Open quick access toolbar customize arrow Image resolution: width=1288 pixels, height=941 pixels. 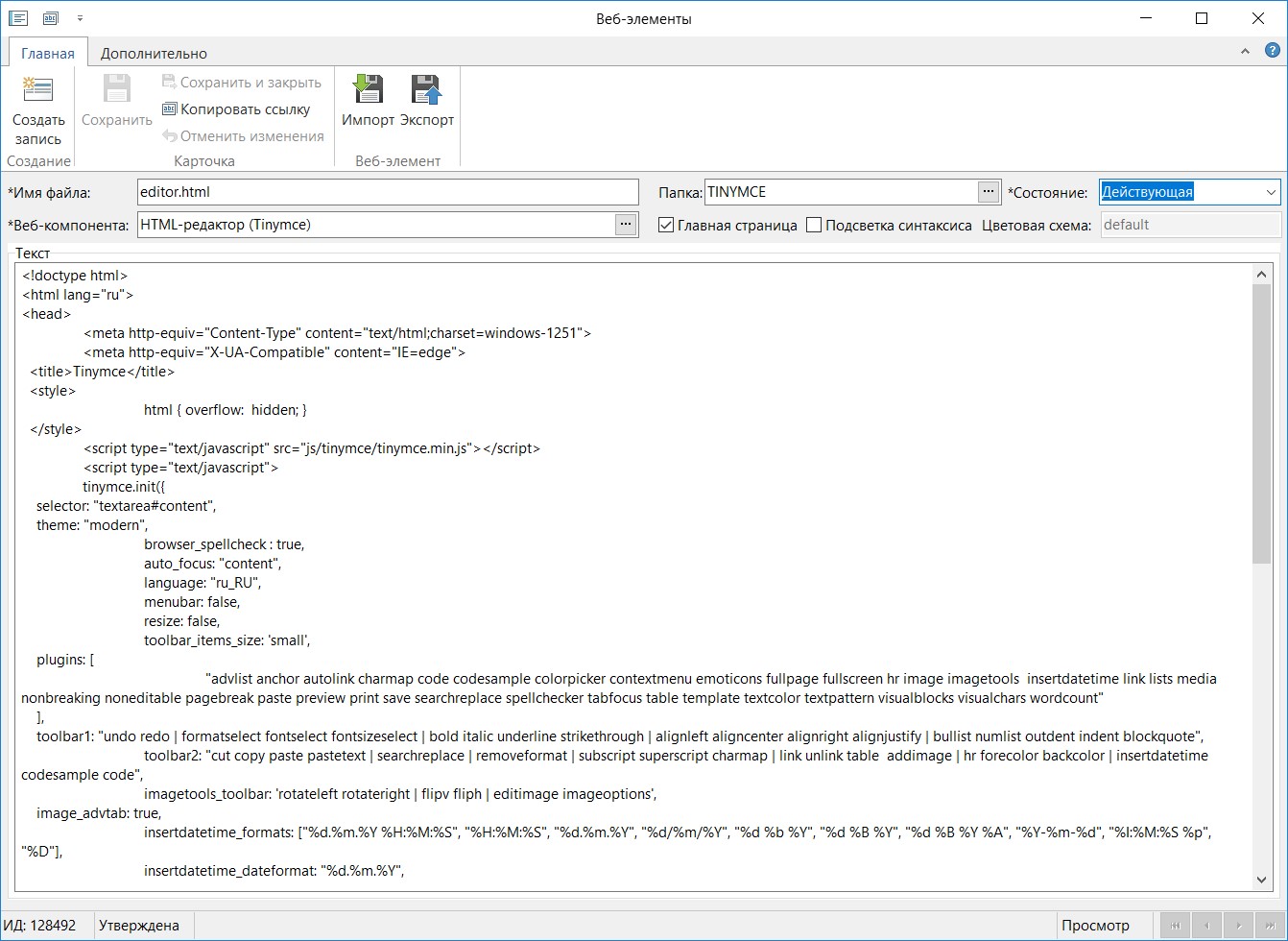[x=80, y=18]
